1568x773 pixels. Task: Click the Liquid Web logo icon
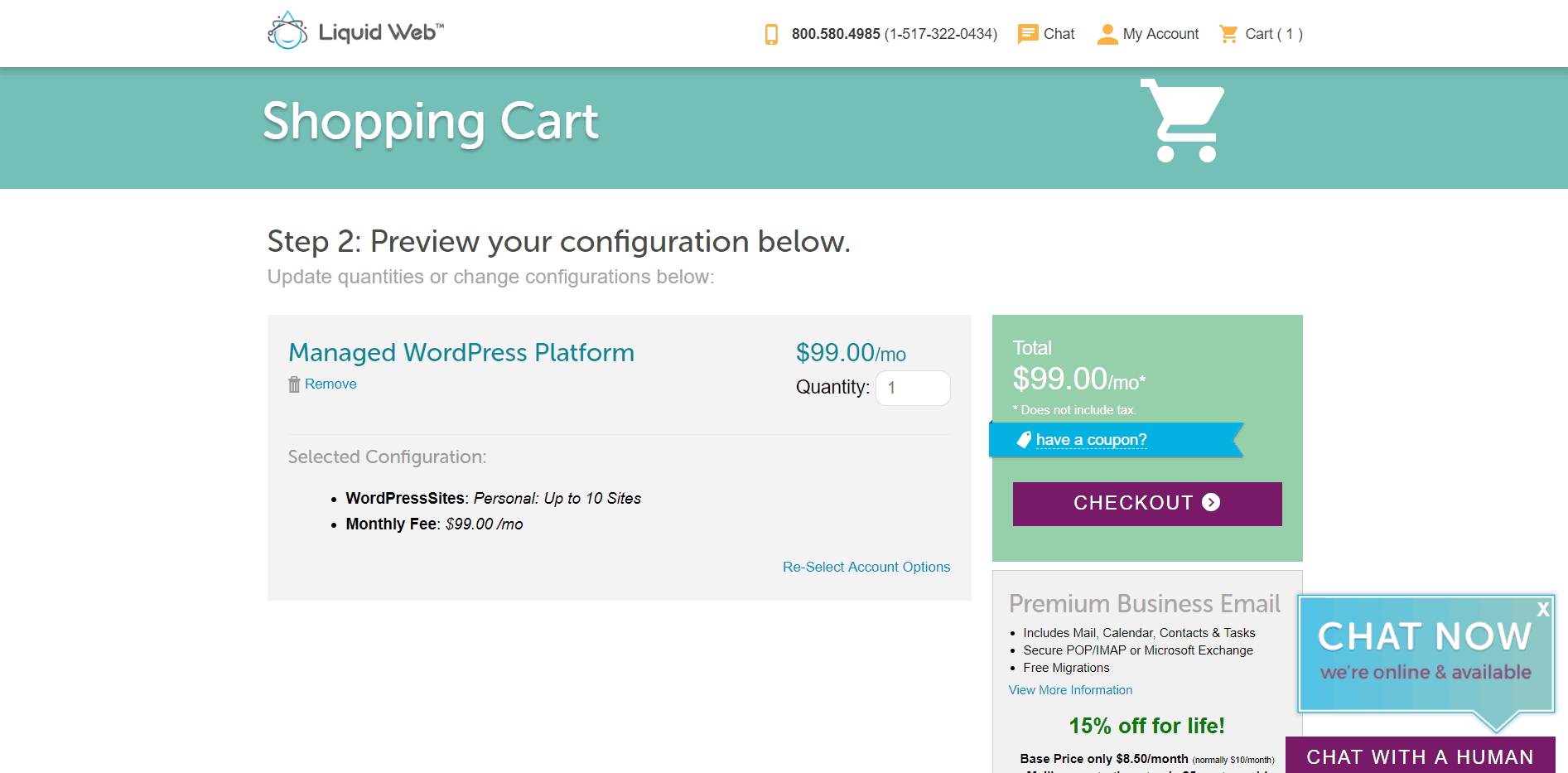point(287,31)
